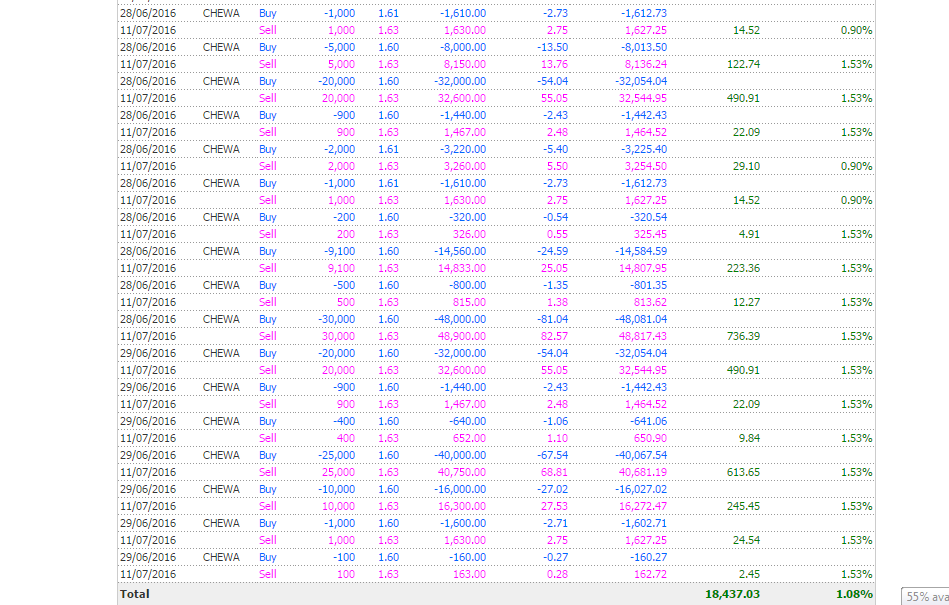Select the sell amount 16,300.00
Viewport: 949px width, 605px height.
pyautogui.click(x=462, y=505)
